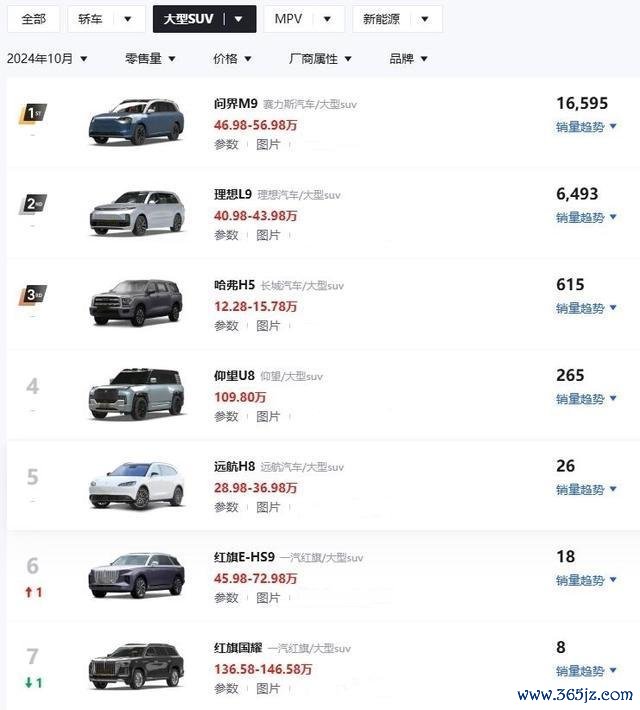Screen dimensions: 640x710
Task: Expand 销量趋势 for 哈弗H5
Action: click(586, 308)
